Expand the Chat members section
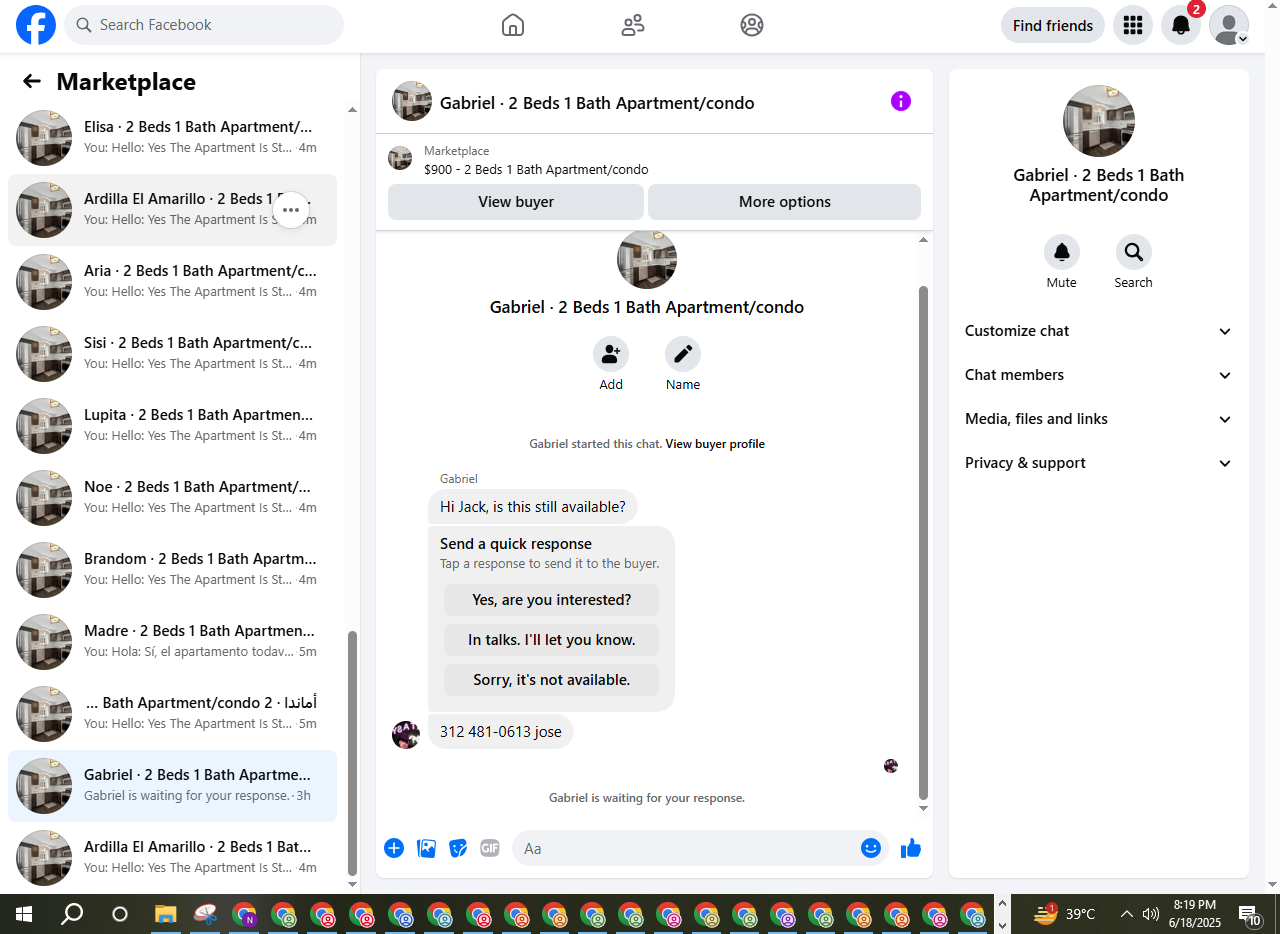1280x934 pixels. 1099,375
